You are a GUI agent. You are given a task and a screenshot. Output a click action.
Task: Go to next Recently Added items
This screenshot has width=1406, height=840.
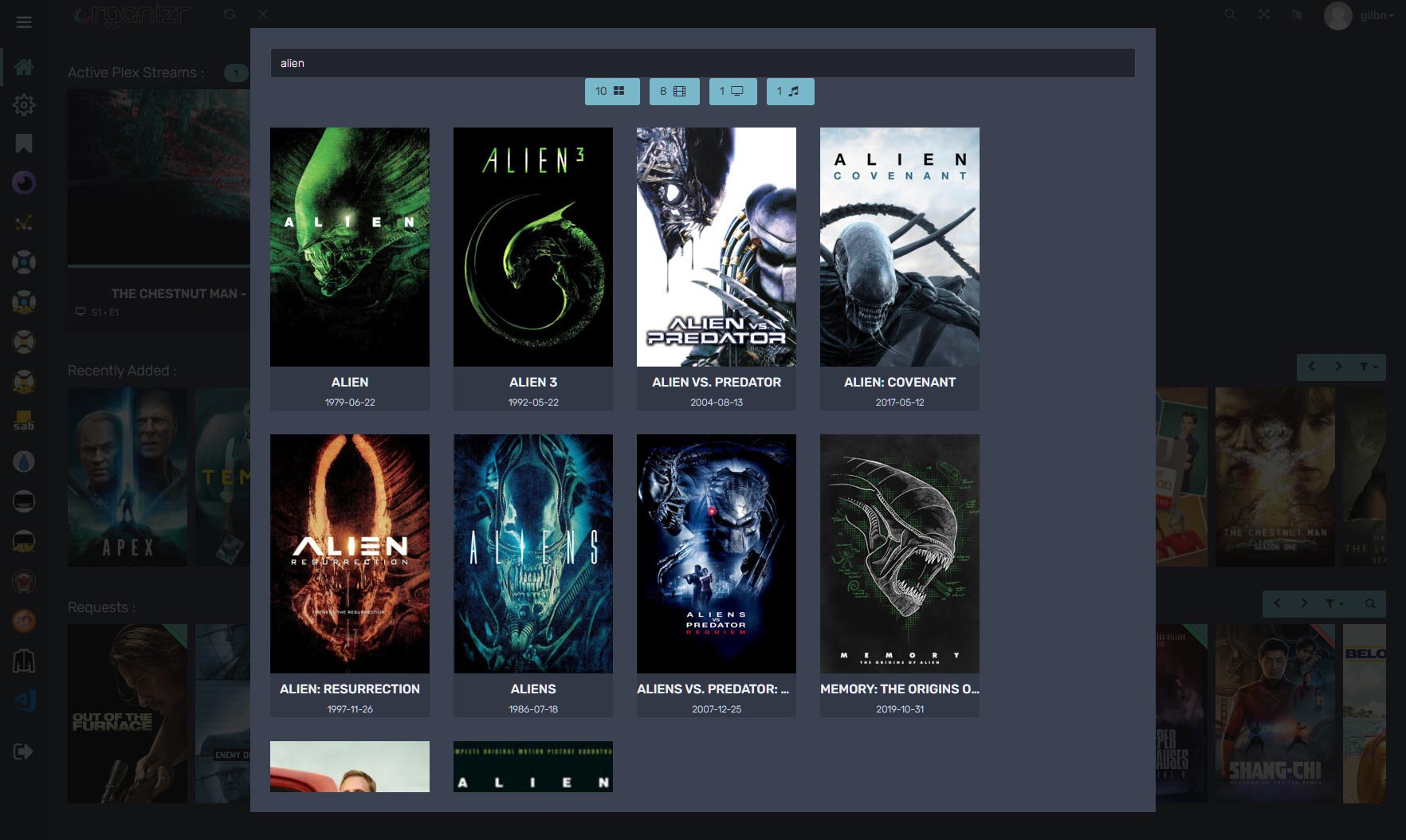tap(1338, 367)
